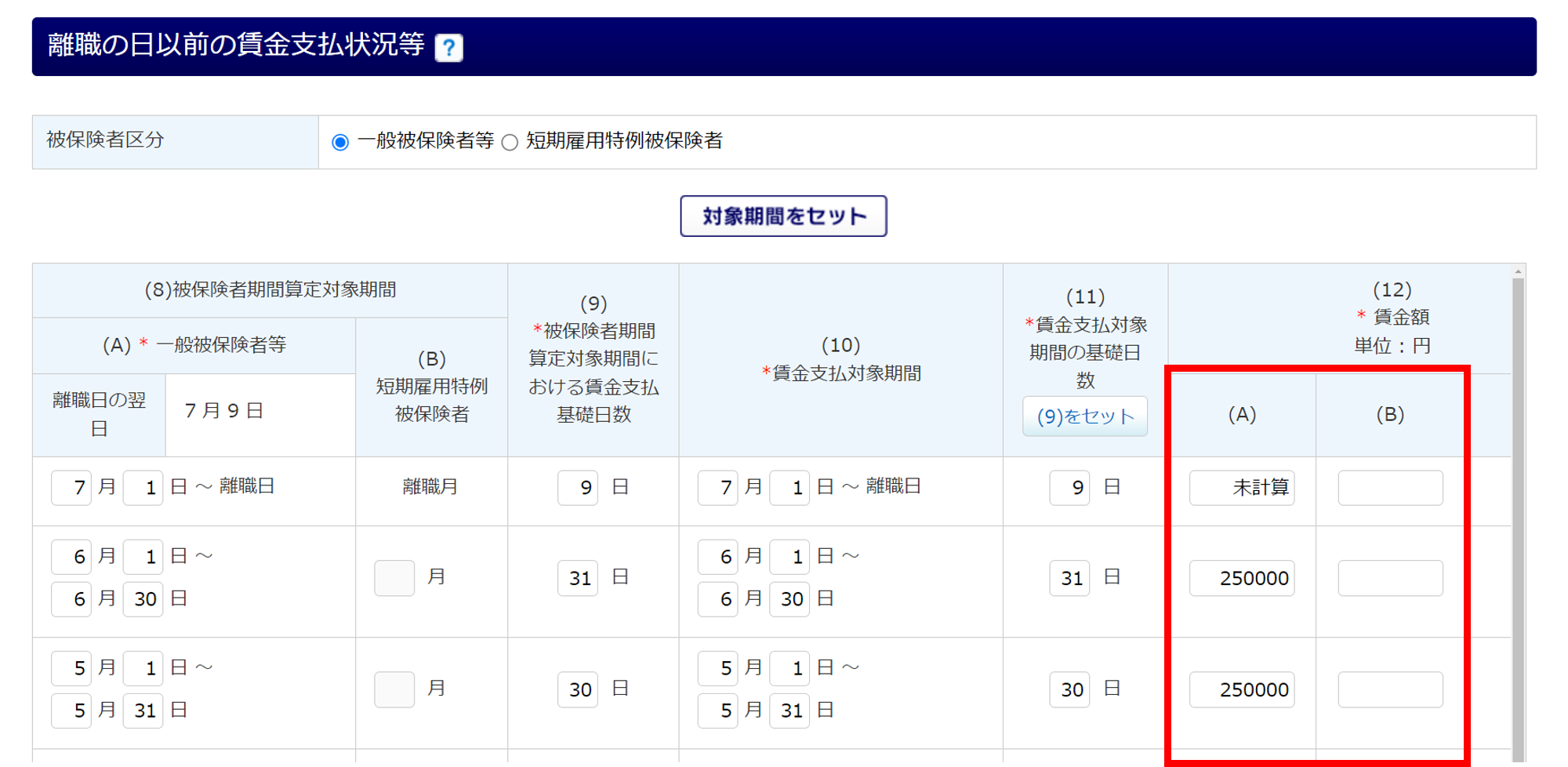
Task: Edit July row column (11) days field 9
Action: click(1070, 488)
